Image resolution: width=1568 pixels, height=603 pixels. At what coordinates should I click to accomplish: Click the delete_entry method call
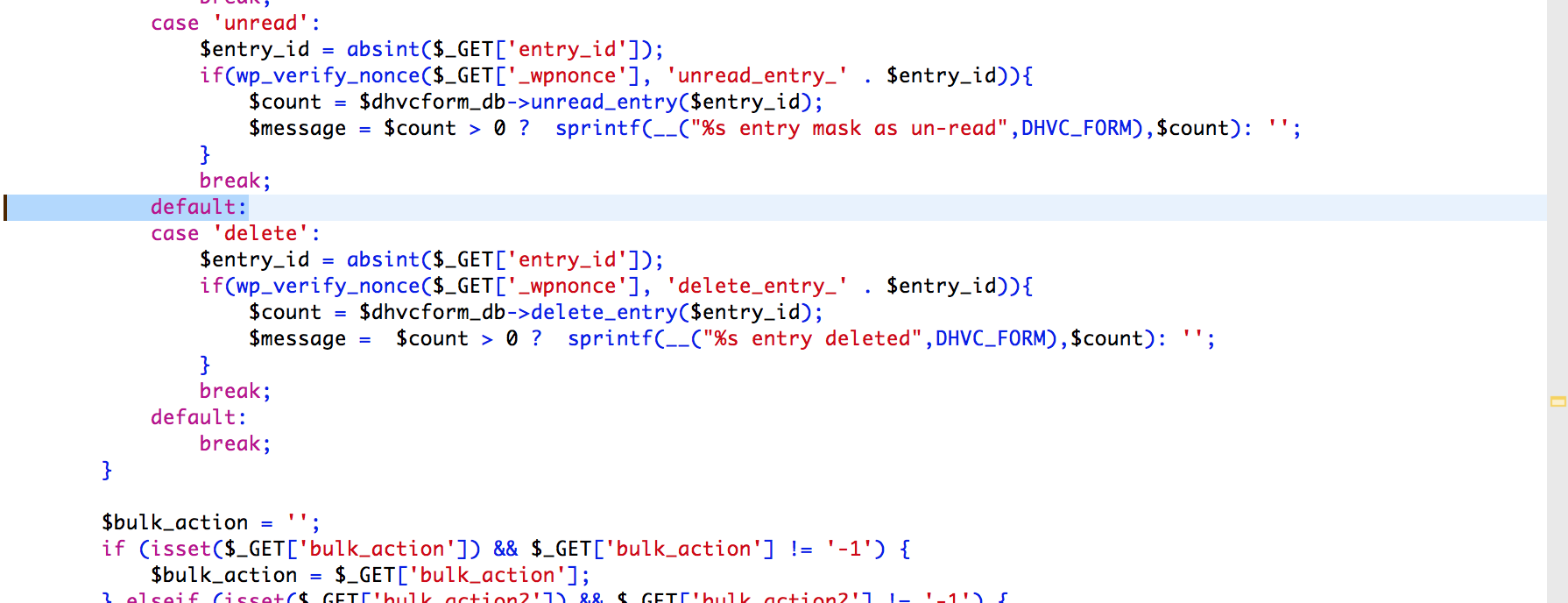604,313
